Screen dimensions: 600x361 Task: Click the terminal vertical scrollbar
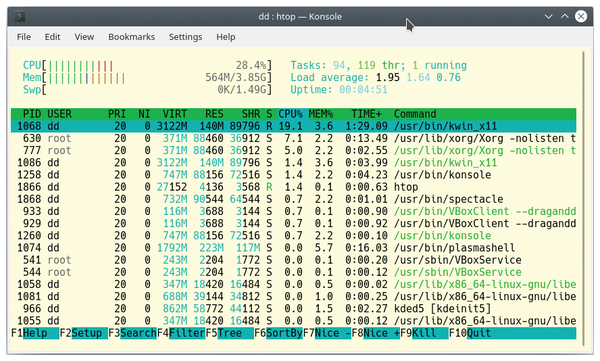tap(584, 198)
